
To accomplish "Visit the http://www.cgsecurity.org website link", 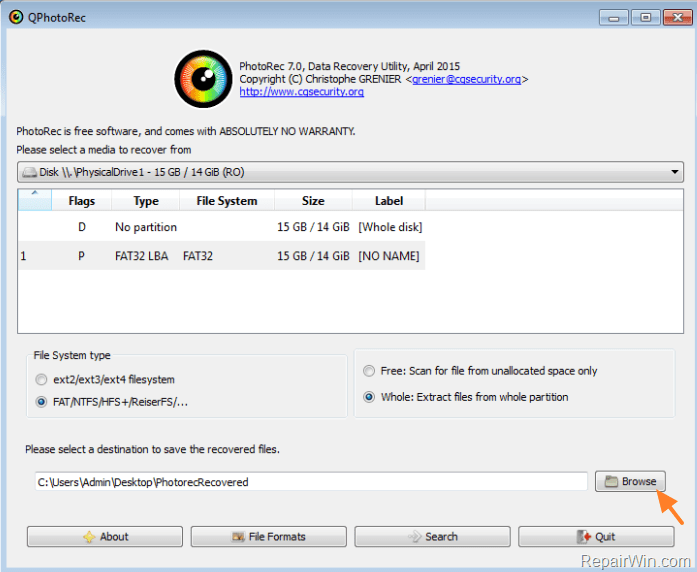I will 301,92.
